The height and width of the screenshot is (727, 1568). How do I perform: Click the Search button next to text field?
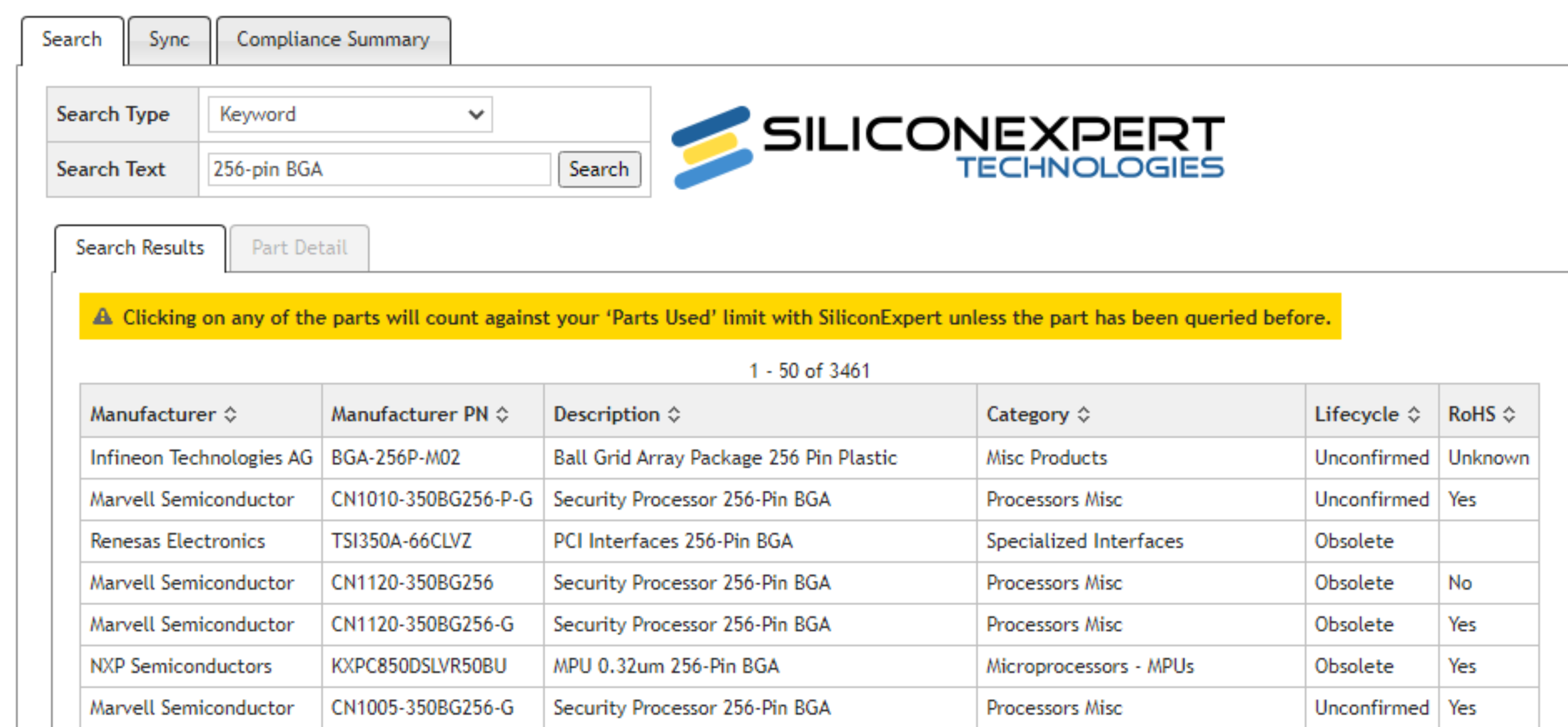(x=599, y=169)
